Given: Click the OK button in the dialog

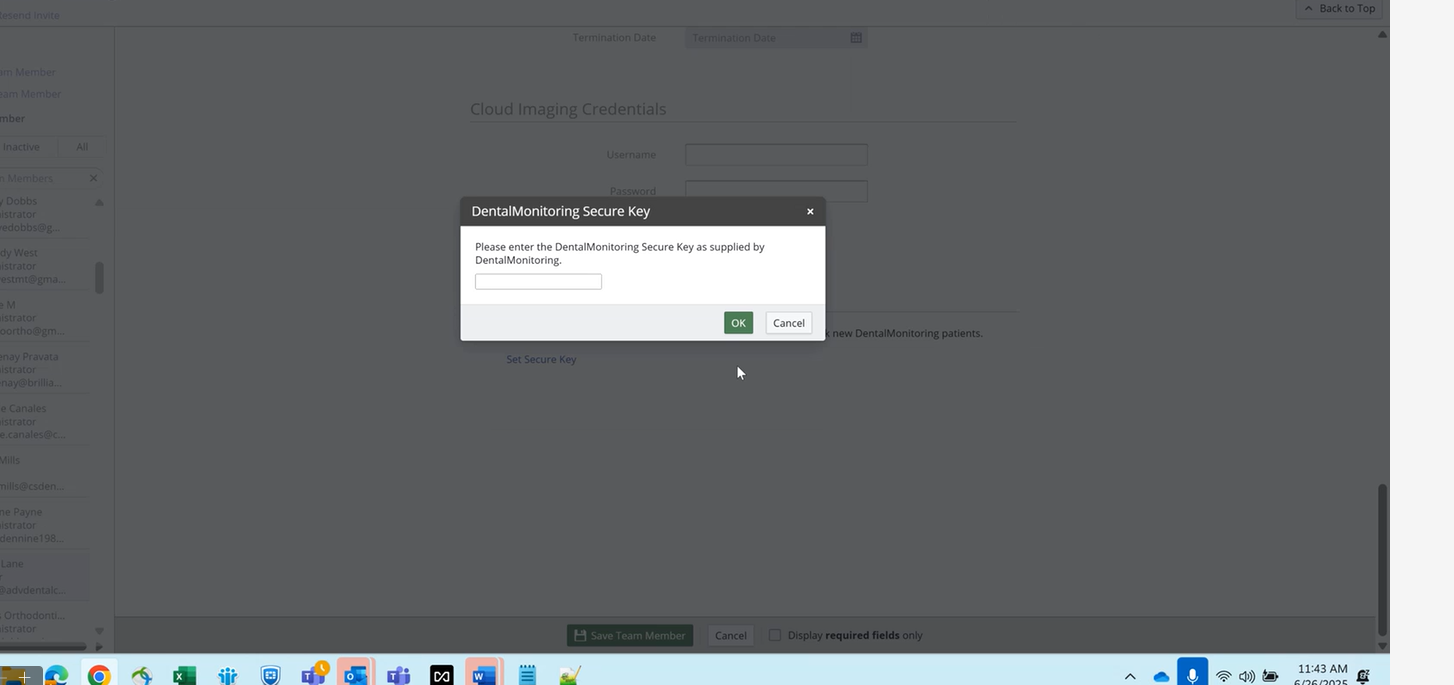Looking at the screenshot, I should click(x=738, y=323).
